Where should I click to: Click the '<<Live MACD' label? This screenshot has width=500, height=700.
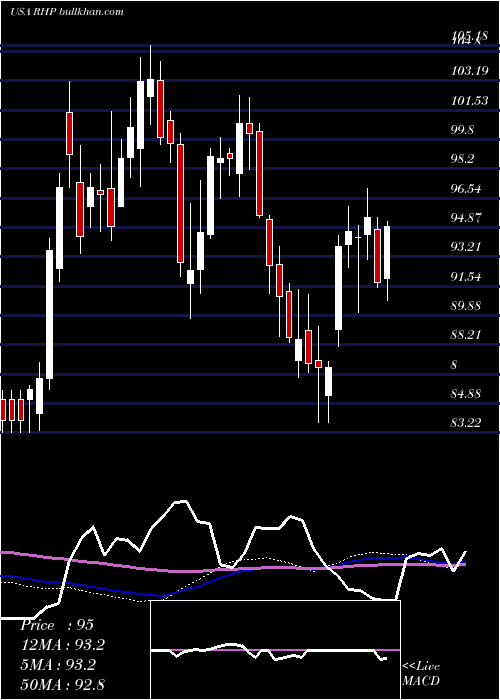(421, 673)
